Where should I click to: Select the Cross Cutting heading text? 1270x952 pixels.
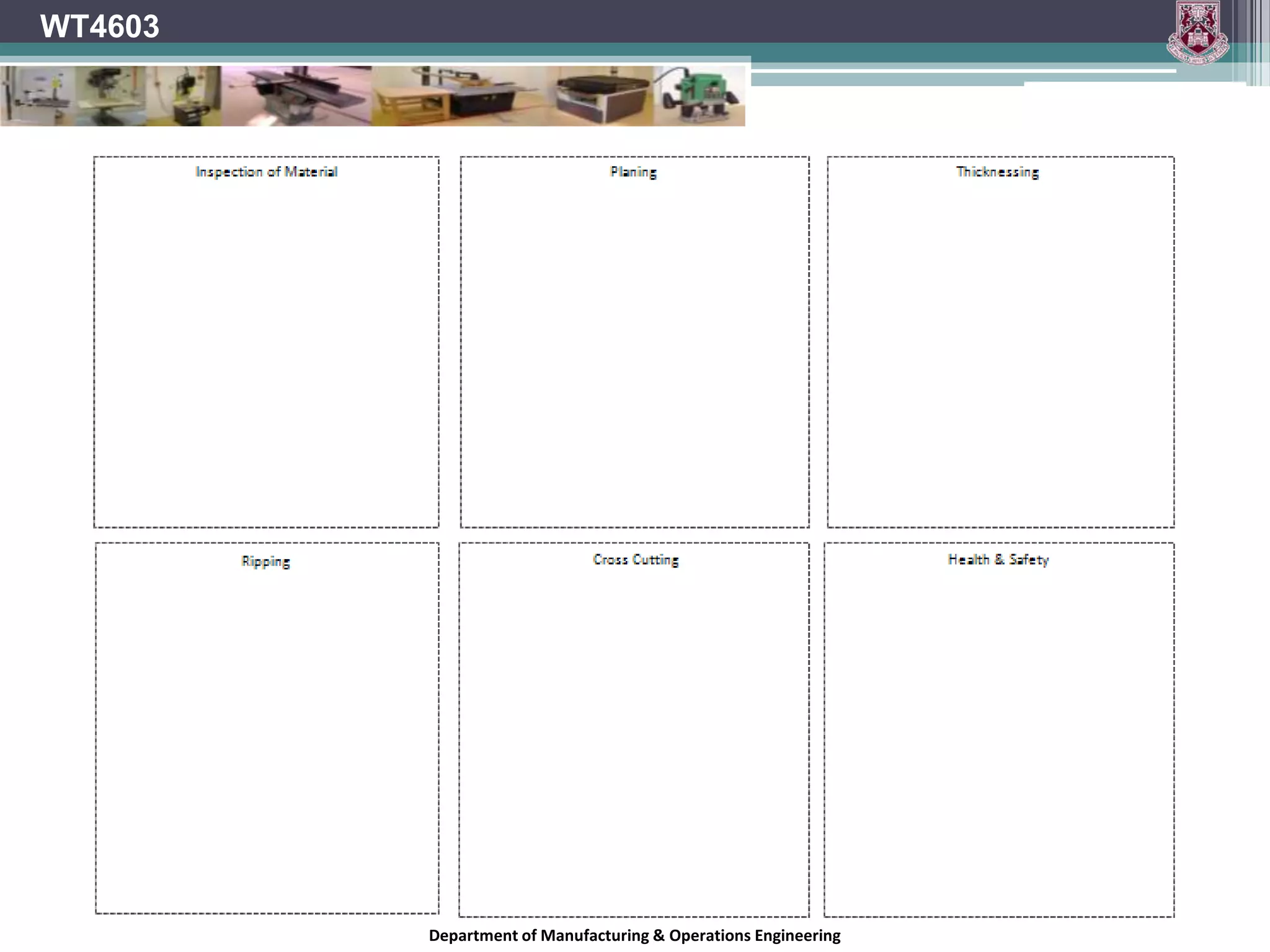[636, 559]
